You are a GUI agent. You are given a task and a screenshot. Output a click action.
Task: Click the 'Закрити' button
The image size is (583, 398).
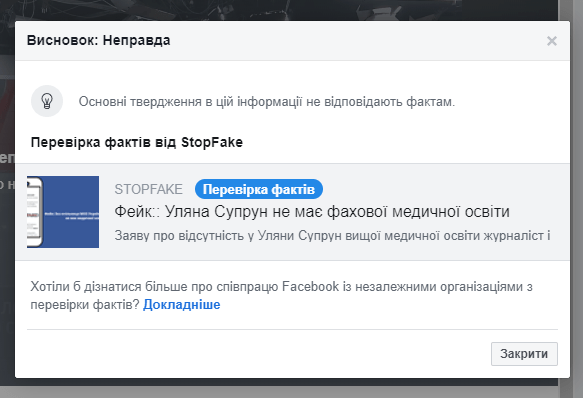click(x=524, y=354)
